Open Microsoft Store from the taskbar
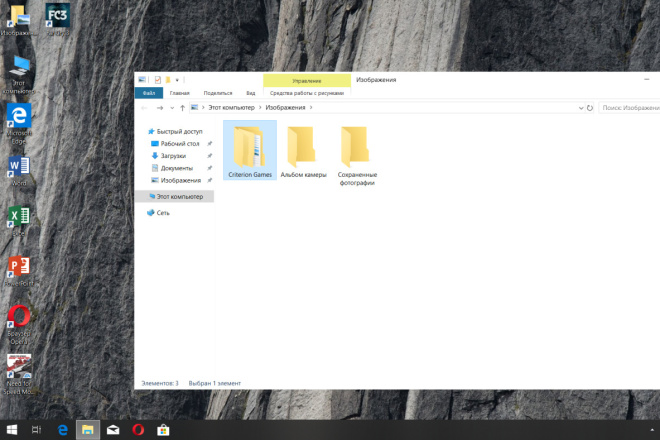This screenshot has height=440, width=660. click(163, 430)
